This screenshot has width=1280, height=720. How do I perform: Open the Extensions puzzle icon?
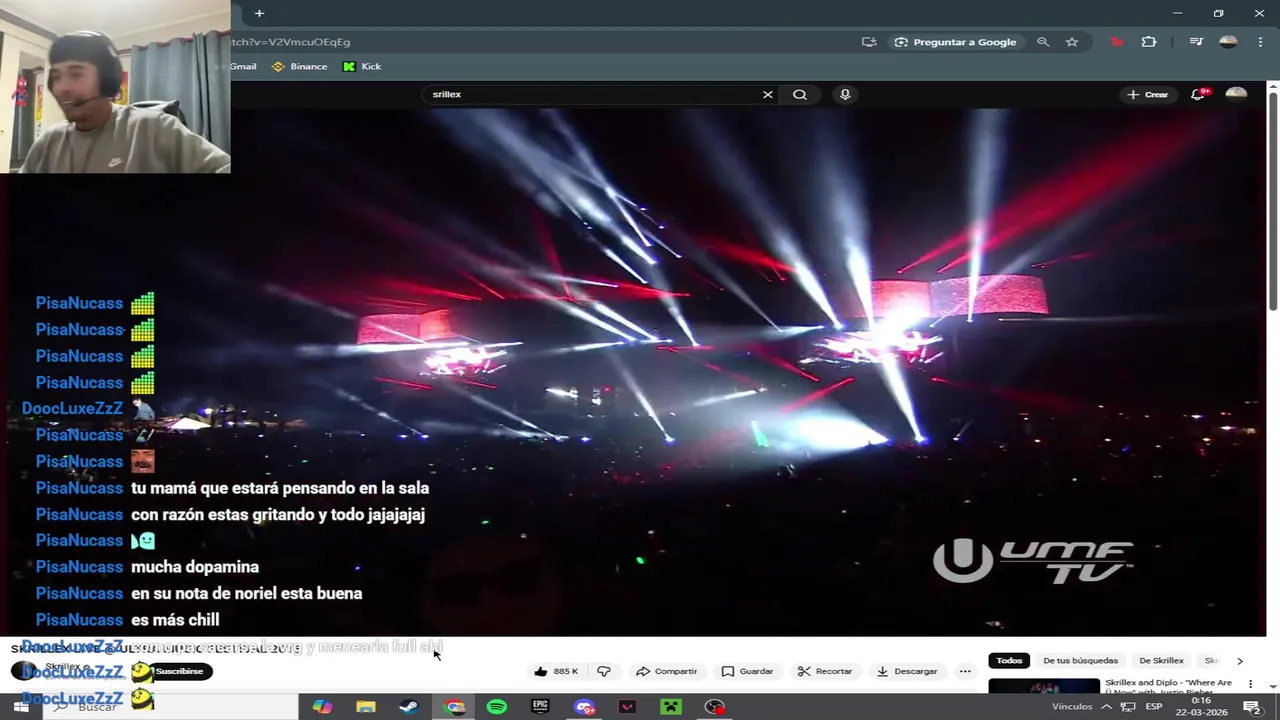(1149, 42)
